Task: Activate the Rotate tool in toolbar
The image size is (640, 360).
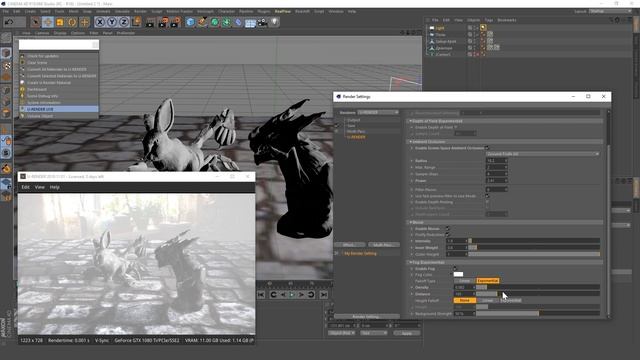Action: (72, 22)
